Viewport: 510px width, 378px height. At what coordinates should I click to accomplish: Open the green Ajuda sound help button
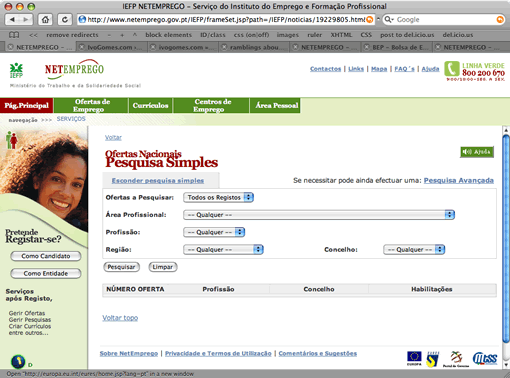pyautogui.click(x=477, y=152)
